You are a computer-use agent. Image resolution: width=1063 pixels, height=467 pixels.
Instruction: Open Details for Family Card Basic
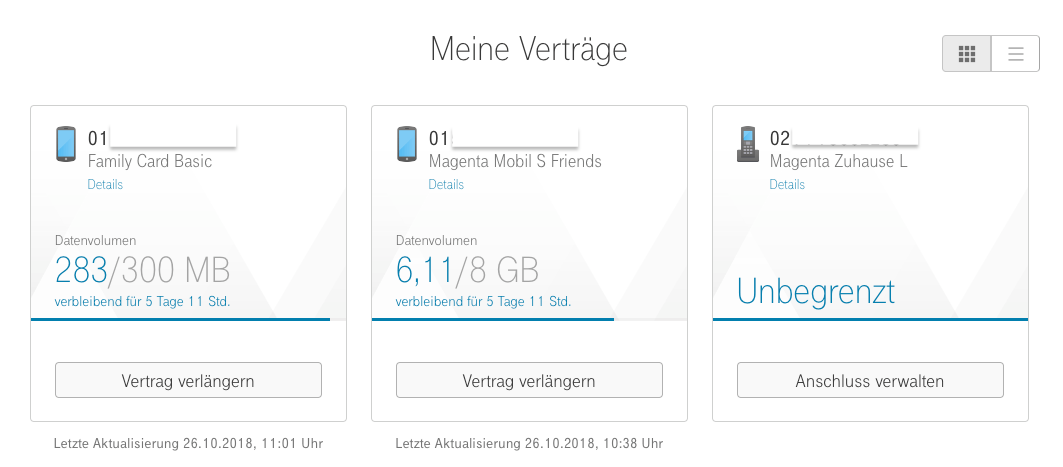[105, 184]
